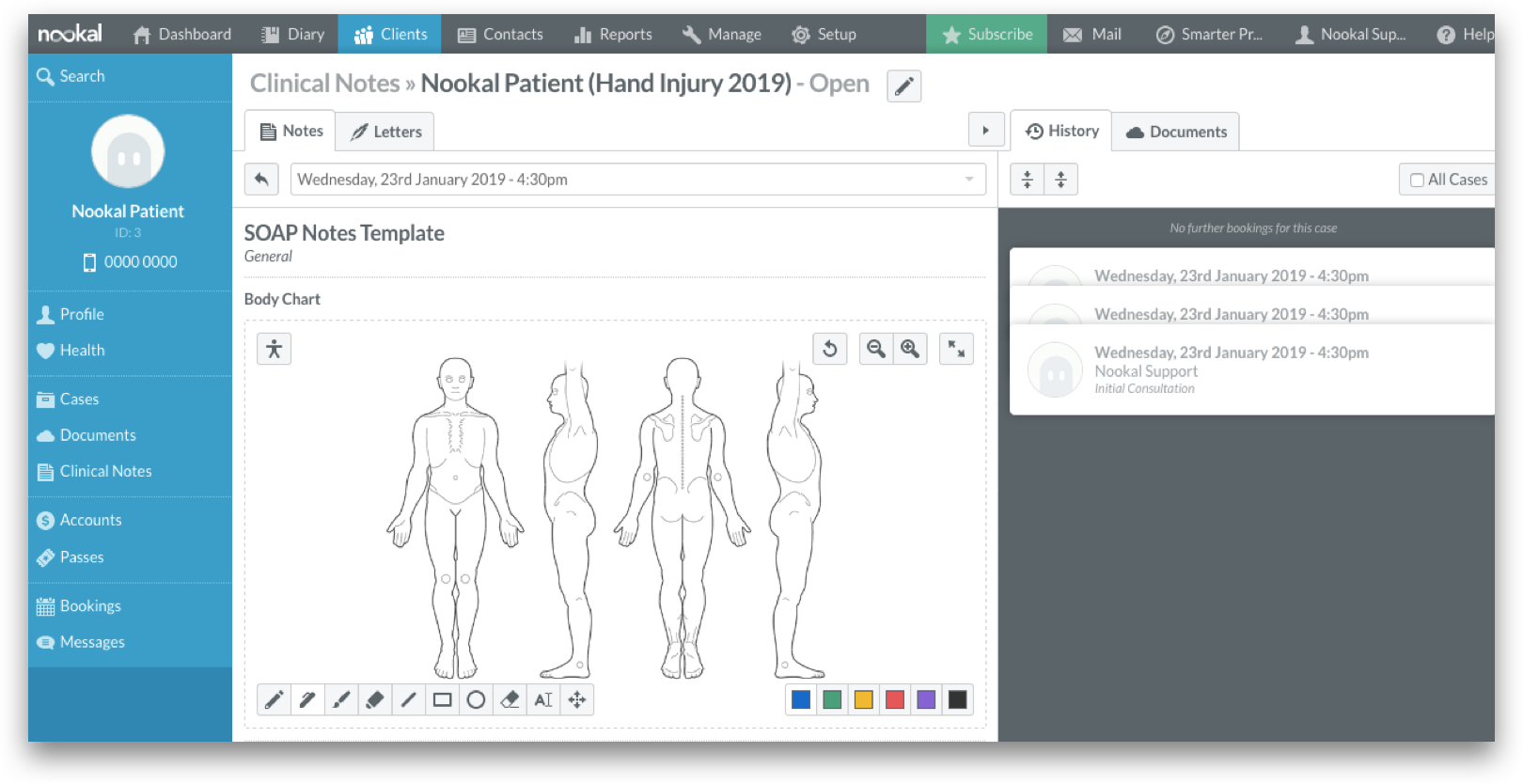Image resolution: width=1523 pixels, height=784 pixels.
Task: Select the marker pen tool
Action: point(307,699)
